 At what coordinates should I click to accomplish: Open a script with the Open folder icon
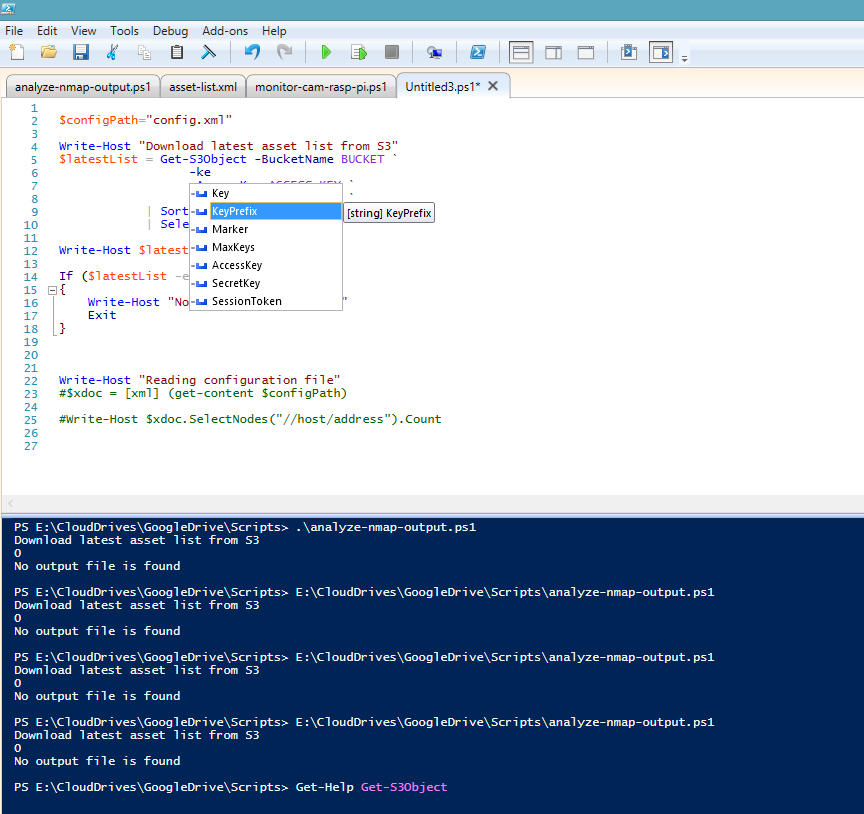click(48, 52)
